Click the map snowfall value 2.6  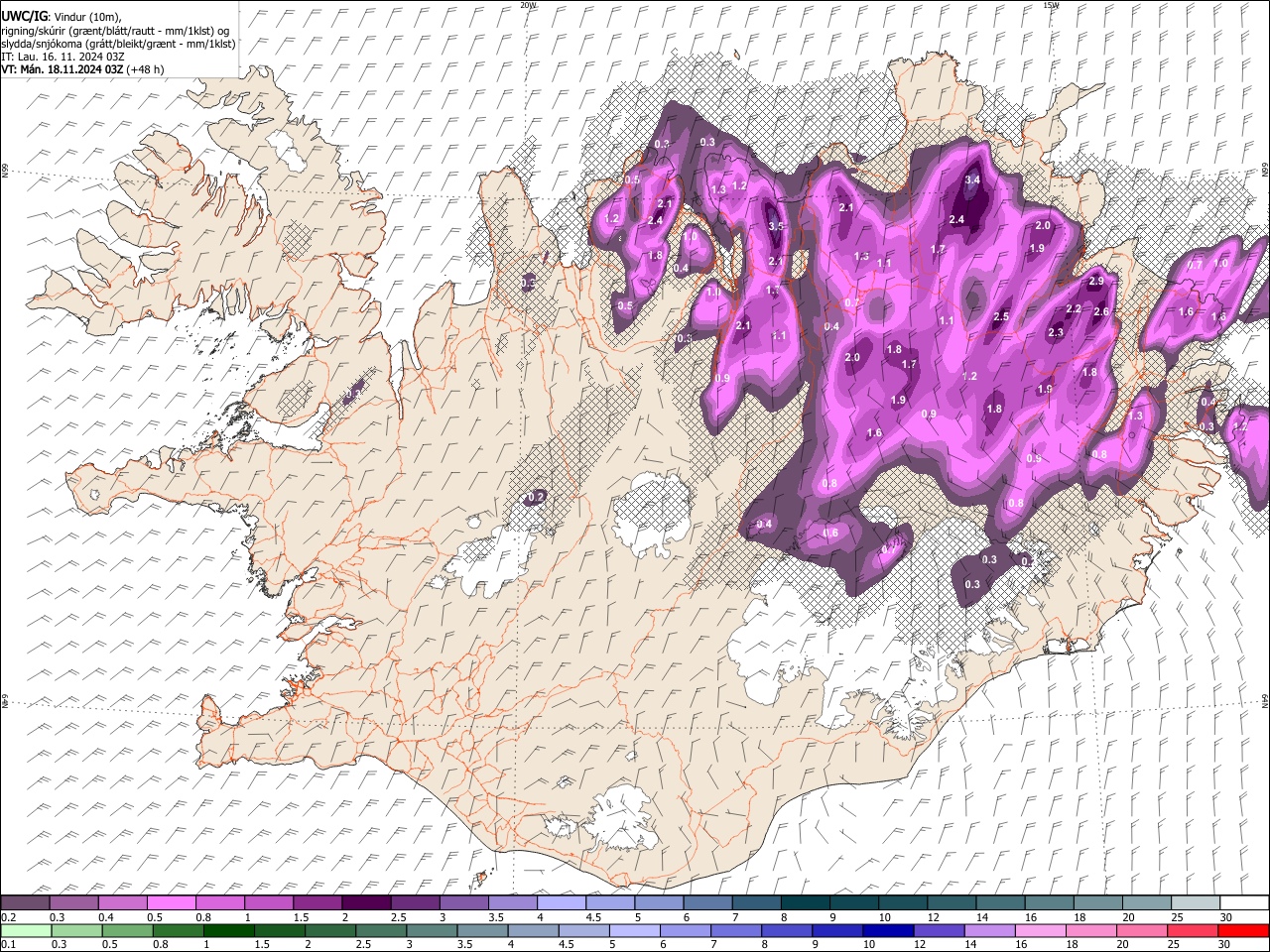coord(1101,312)
